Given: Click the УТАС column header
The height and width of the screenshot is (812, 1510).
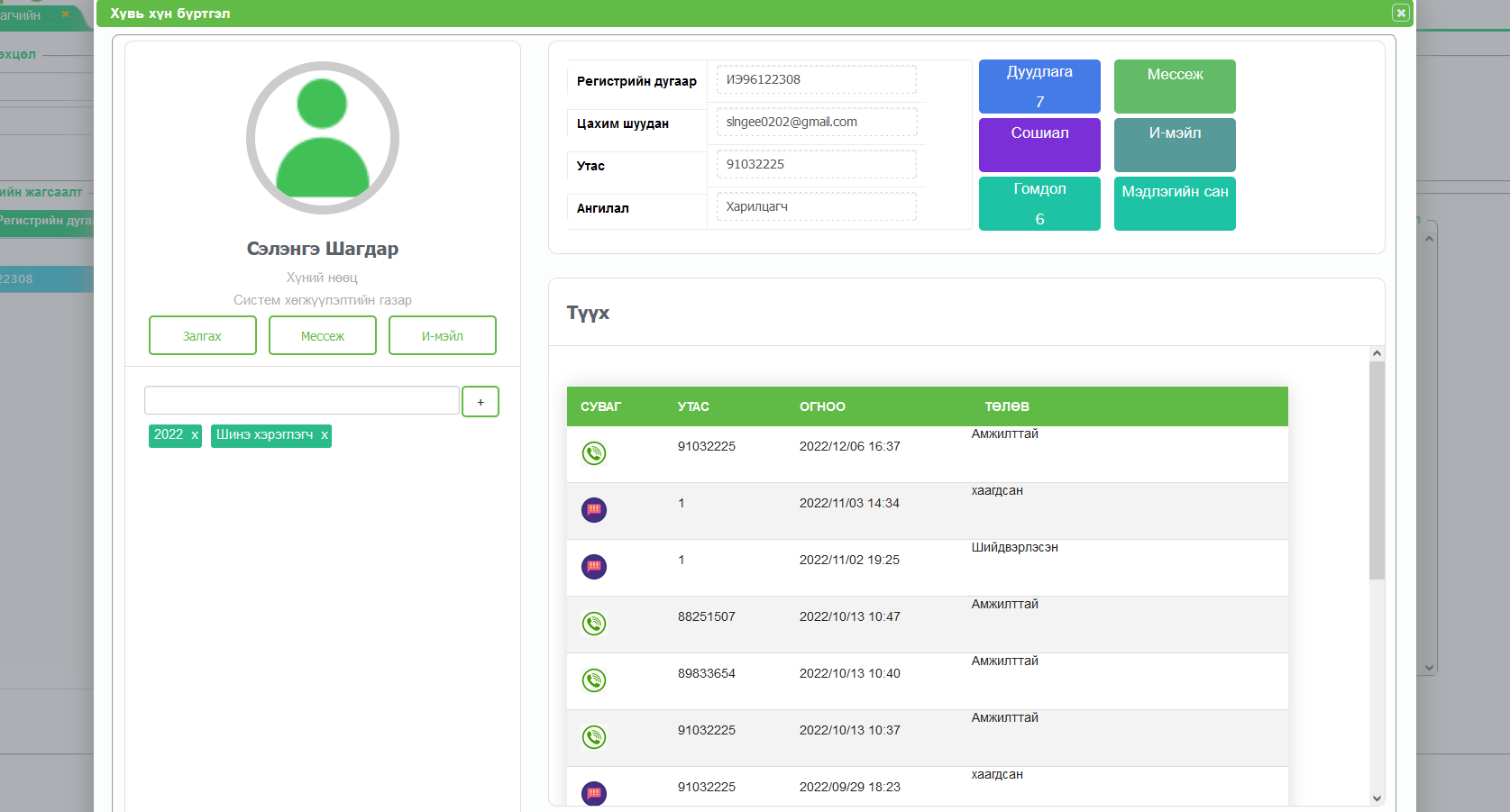Looking at the screenshot, I should click(x=693, y=406).
